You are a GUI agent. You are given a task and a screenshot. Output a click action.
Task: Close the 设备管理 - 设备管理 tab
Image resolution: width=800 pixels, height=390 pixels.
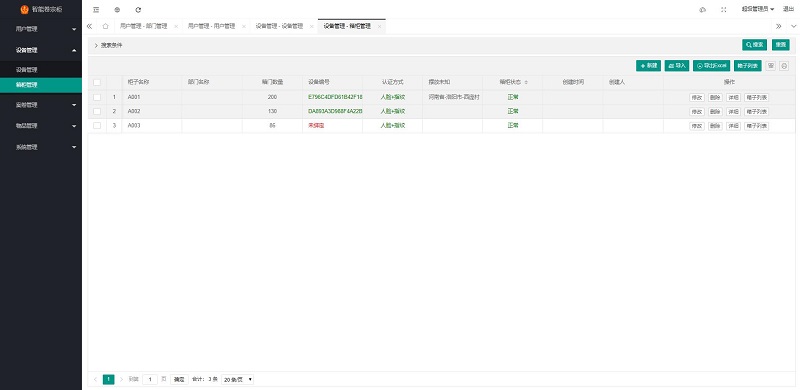pos(312,27)
